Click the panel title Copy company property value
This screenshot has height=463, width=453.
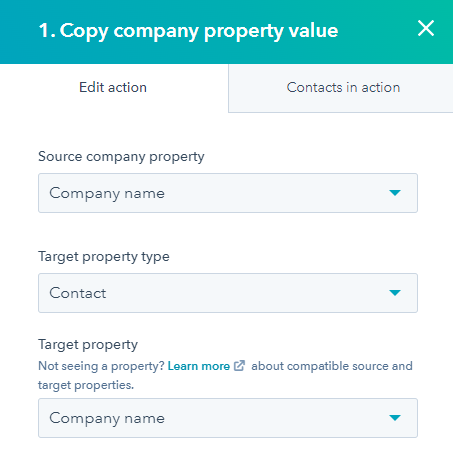pos(188,31)
